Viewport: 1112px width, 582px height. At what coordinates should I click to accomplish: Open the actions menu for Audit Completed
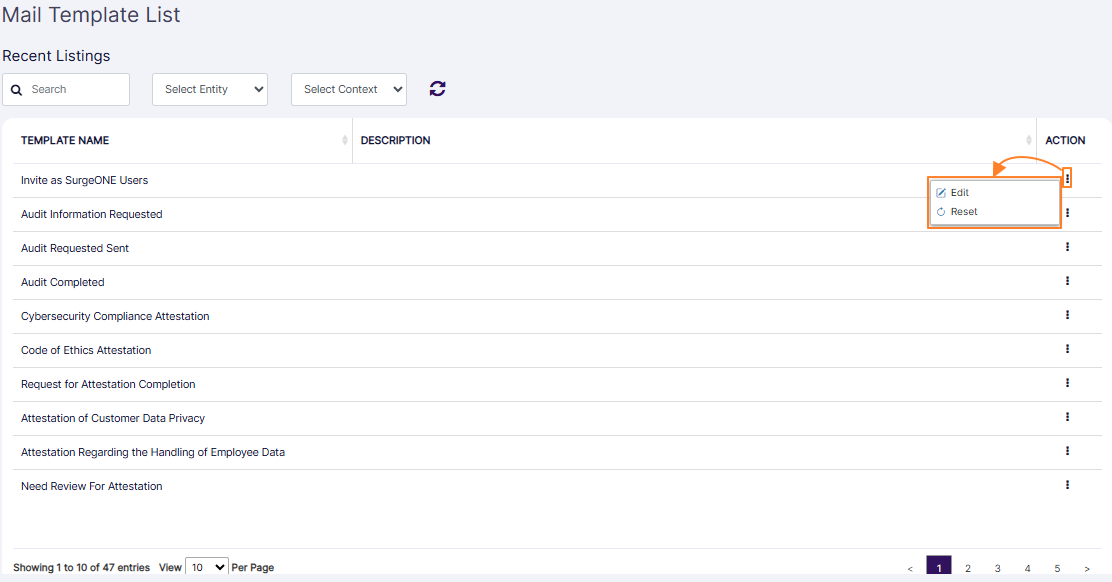[x=1067, y=281]
